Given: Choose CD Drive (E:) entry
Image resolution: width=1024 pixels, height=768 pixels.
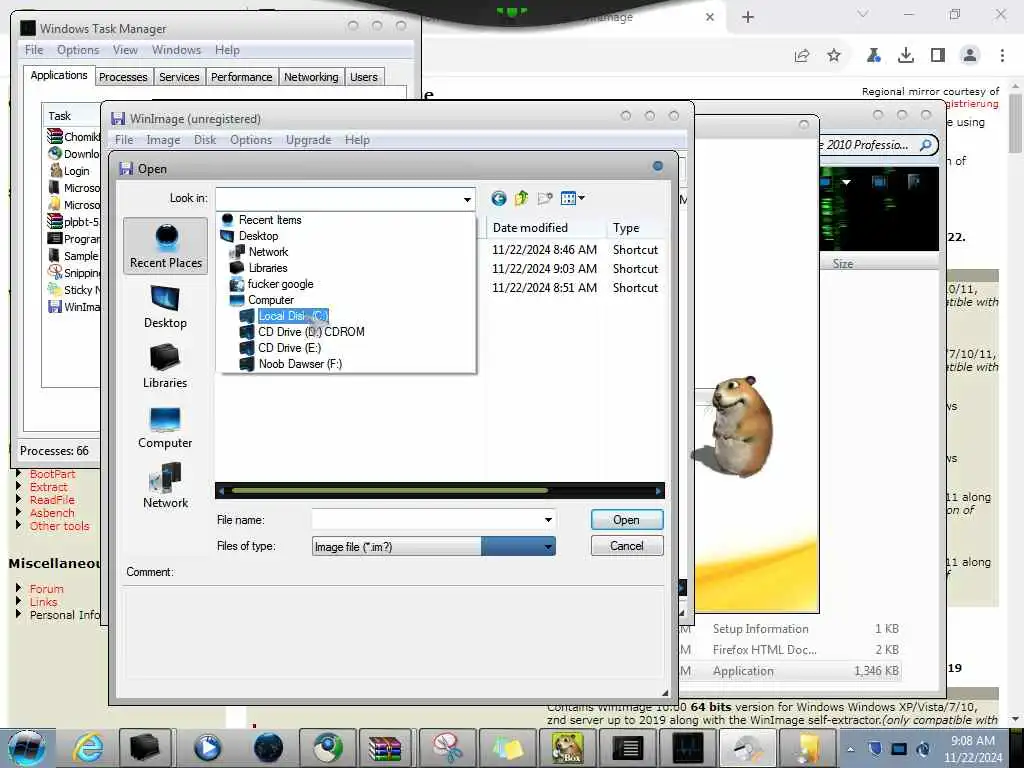Looking at the screenshot, I should point(289,348).
